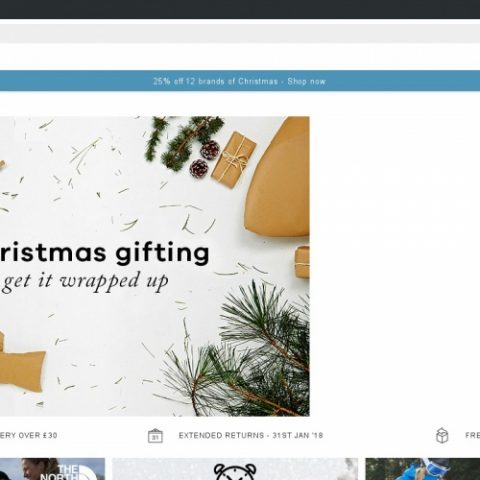Click the fir sprig above the pine cones

183,142
